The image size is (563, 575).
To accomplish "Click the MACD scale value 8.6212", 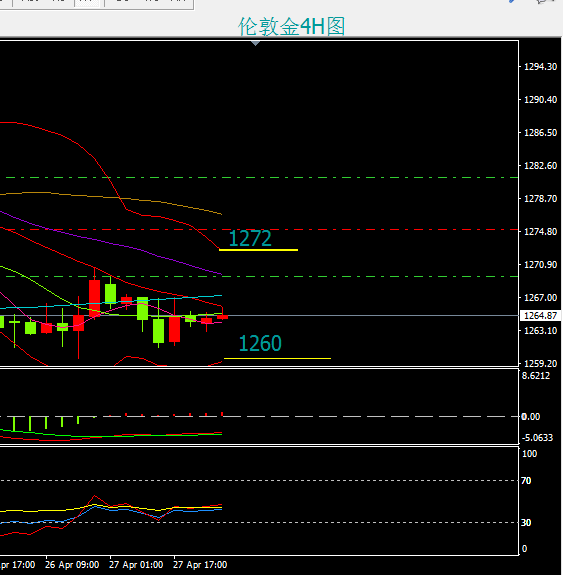I will [x=536, y=376].
